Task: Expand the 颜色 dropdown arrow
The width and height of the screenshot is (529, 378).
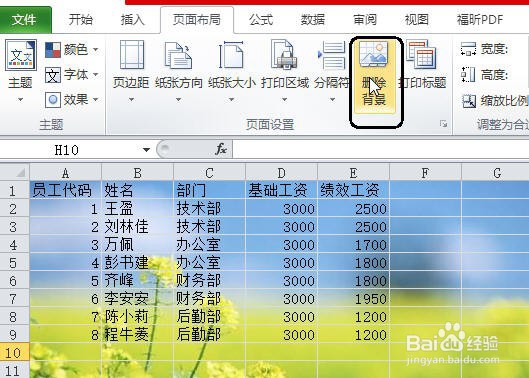Action: coord(95,50)
